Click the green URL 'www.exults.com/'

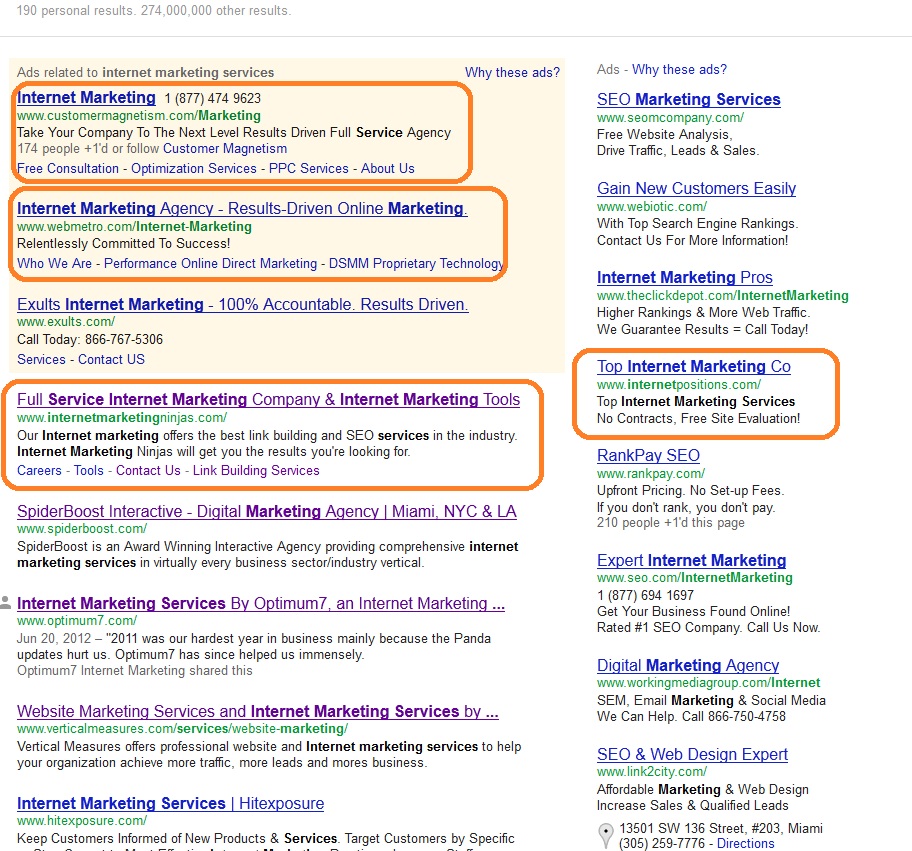point(66,322)
